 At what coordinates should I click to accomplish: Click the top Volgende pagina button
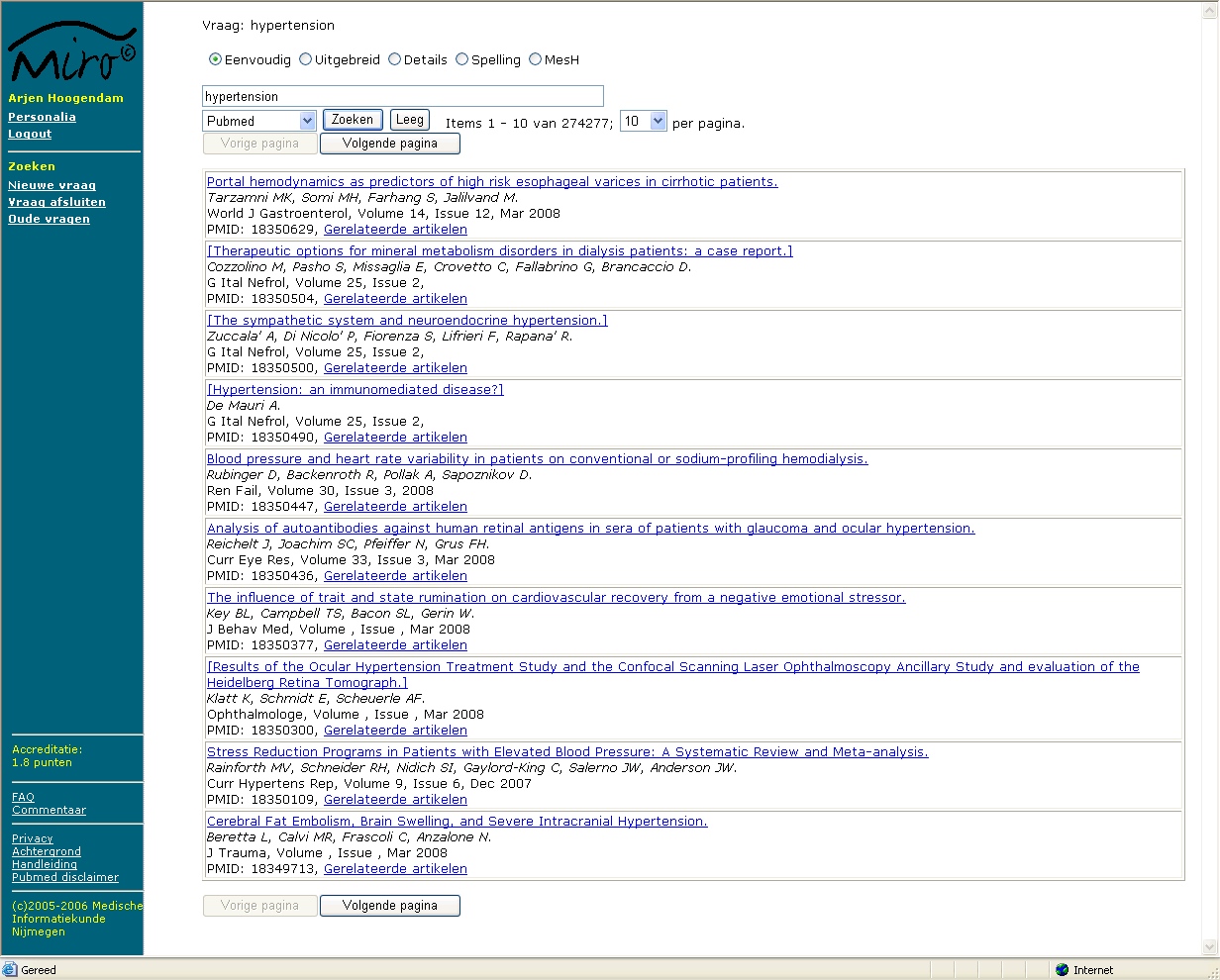click(x=390, y=144)
